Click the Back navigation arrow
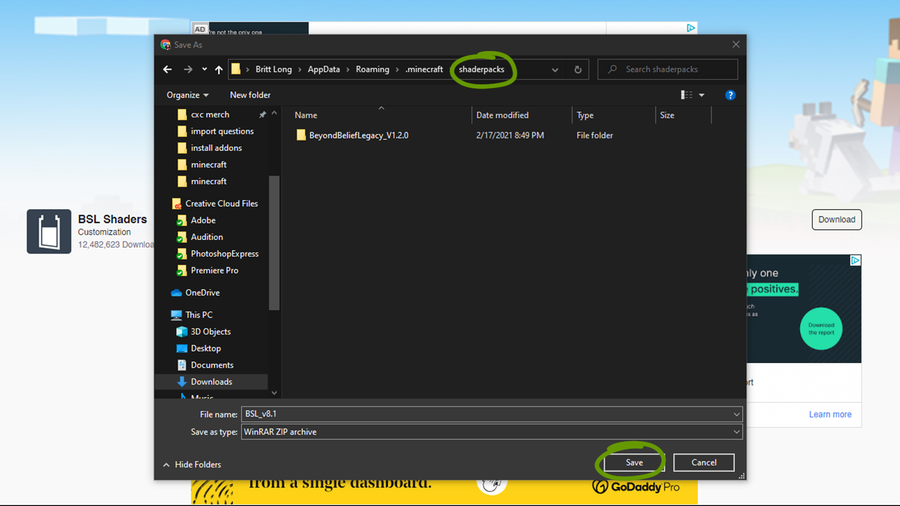Image resolution: width=900 pixels, height=506 pixels. point(168,70)
